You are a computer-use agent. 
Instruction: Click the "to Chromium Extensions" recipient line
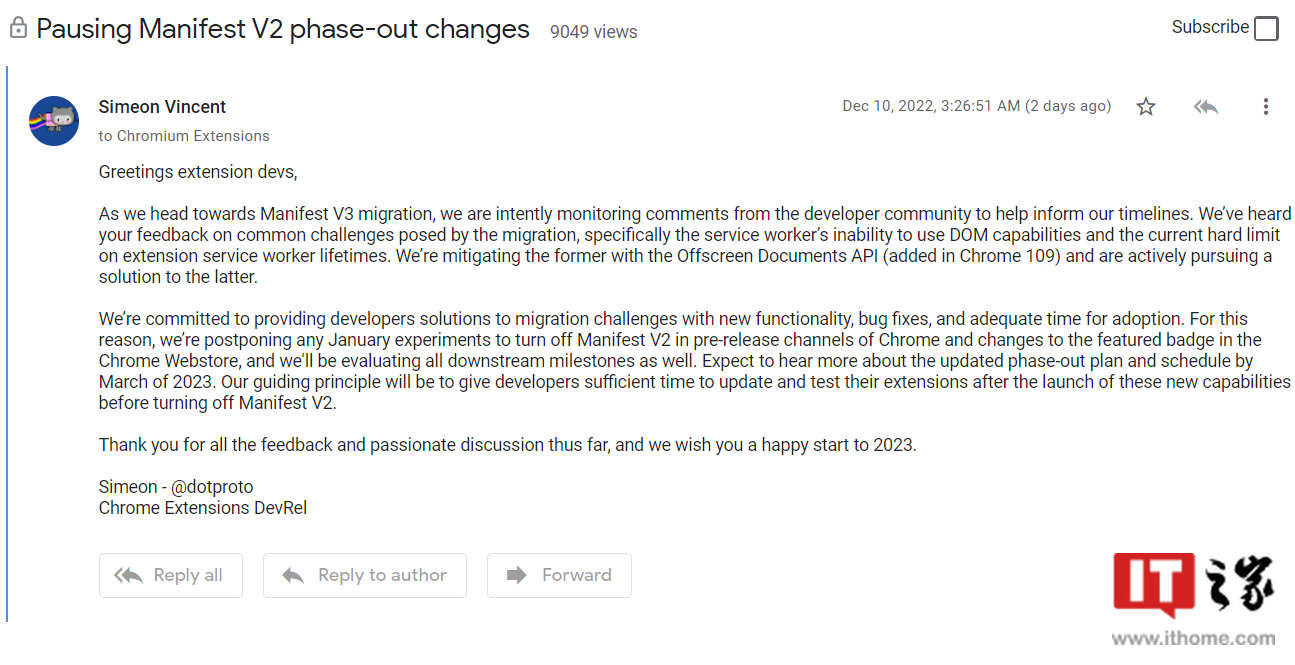[x=184, y=136]
